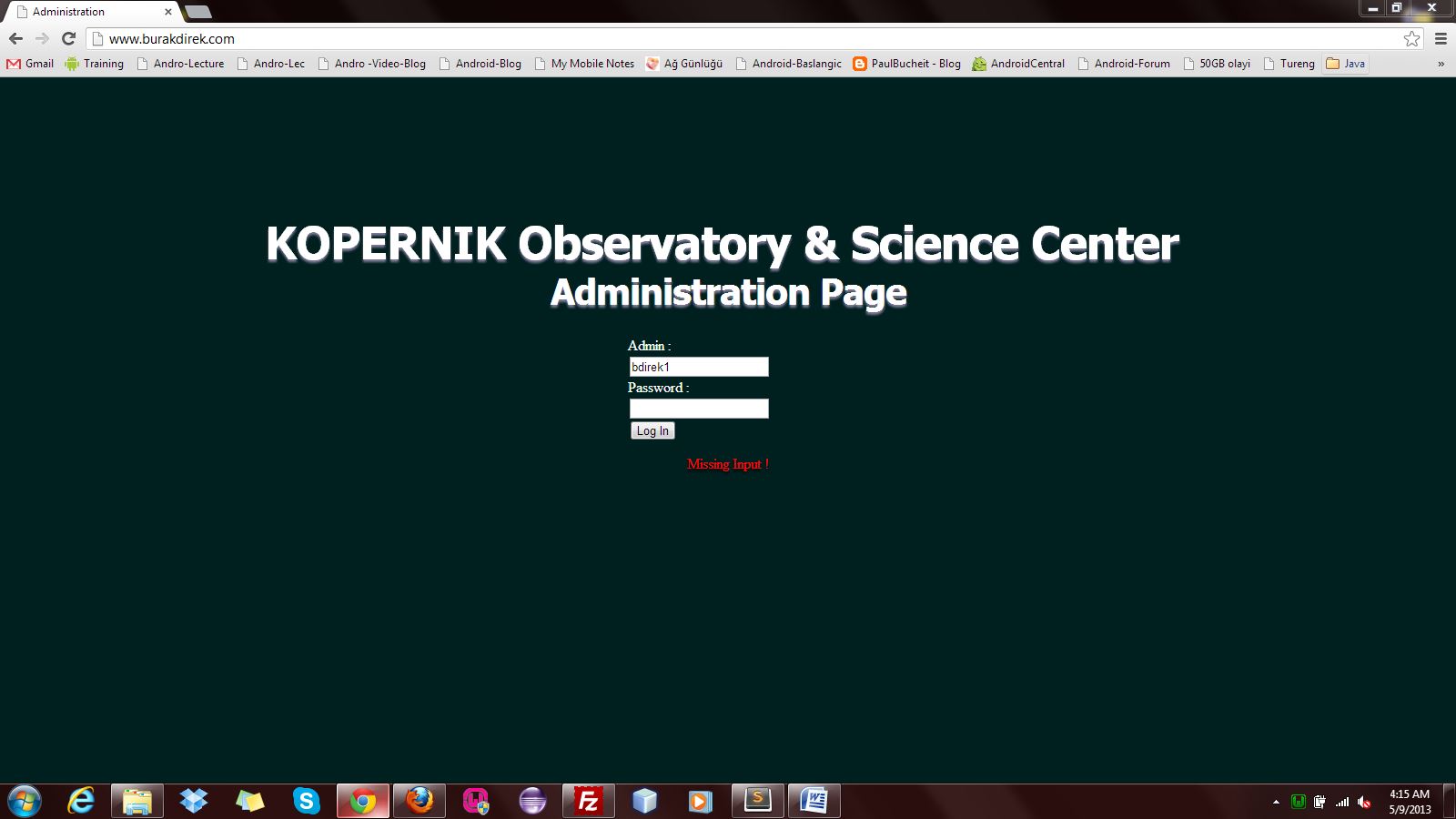Image resolution: width=1456 pixels, height=819 pixels.
Task: Focus the Admin username field
Action: point(699,367)
